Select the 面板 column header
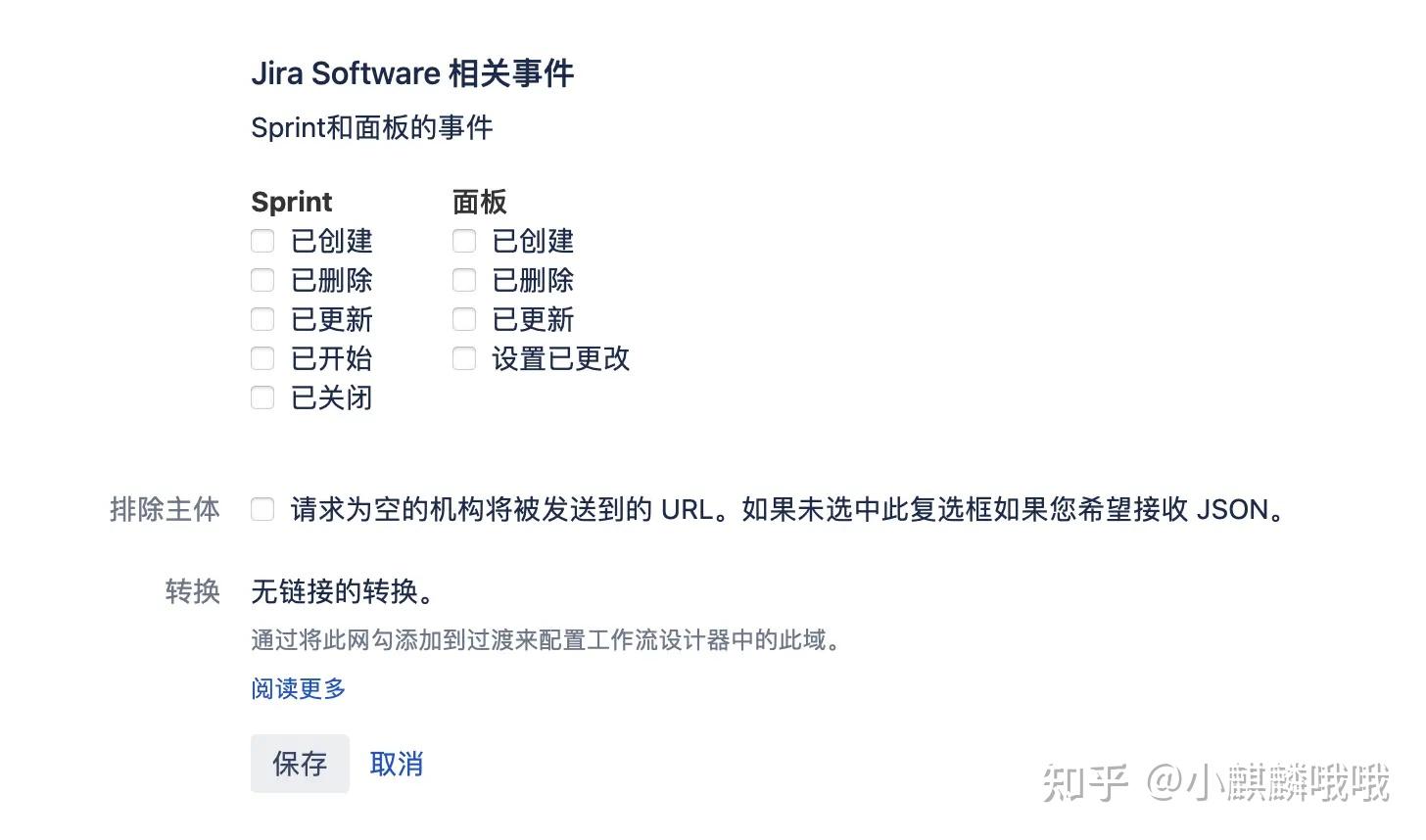This screenshot has height=840, width=1426. (478, 202)
